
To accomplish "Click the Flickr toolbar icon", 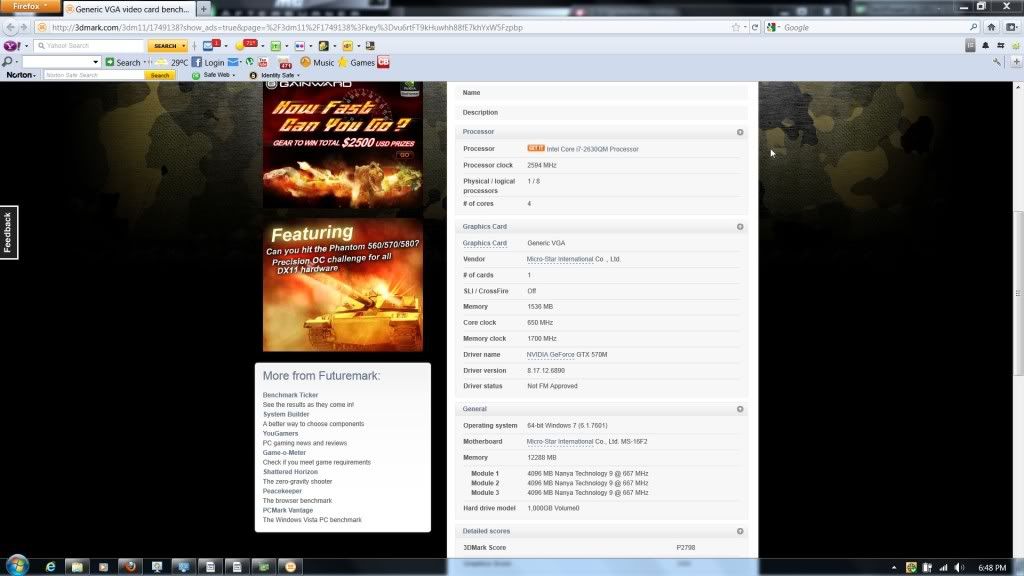I will click(299, 46).
